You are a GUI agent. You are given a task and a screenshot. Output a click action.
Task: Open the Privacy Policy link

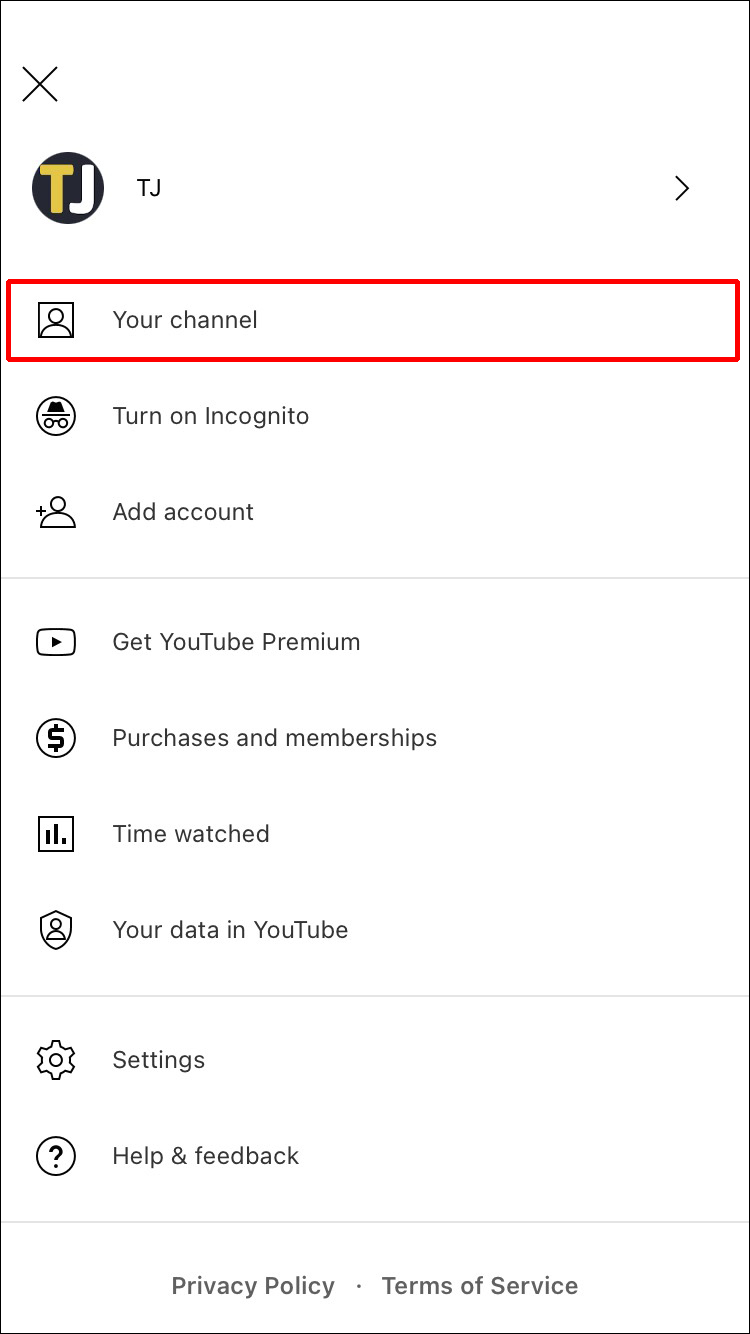tap(253, 1286)
